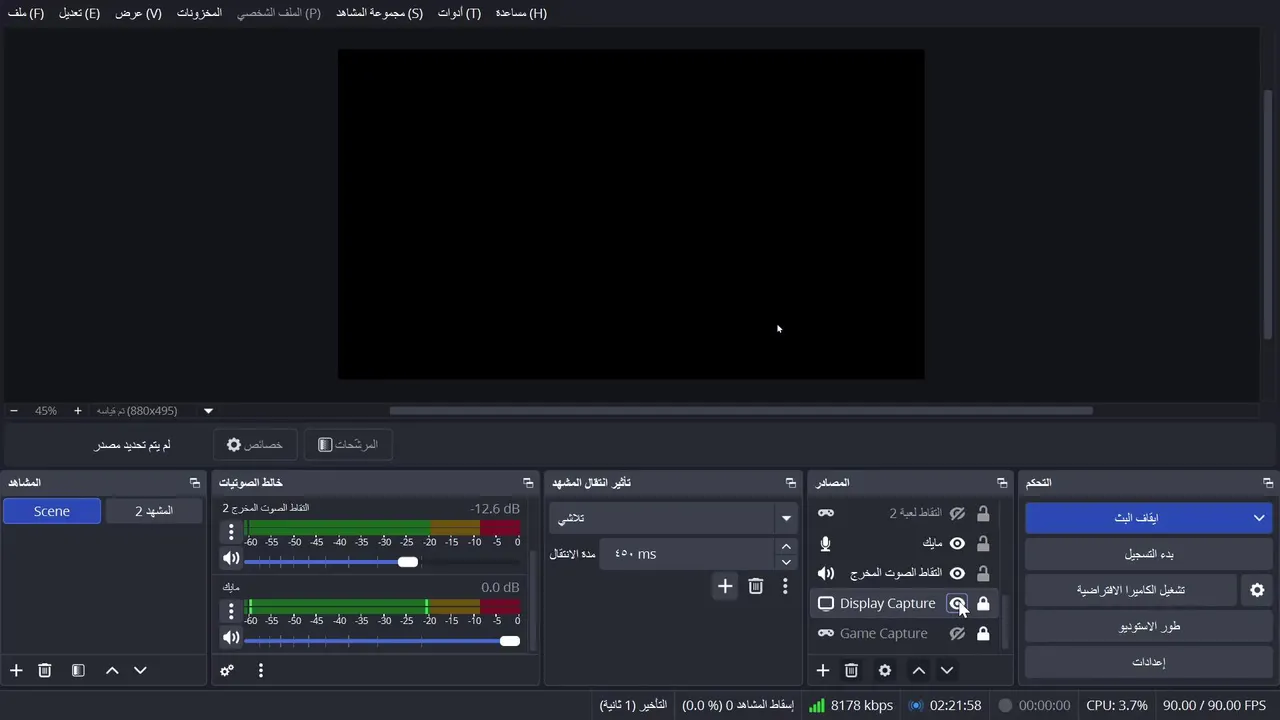Open scene filters icon in Scenes toolbar
The height and width of the screenshot is (720, 1280).
click(78, 670)
